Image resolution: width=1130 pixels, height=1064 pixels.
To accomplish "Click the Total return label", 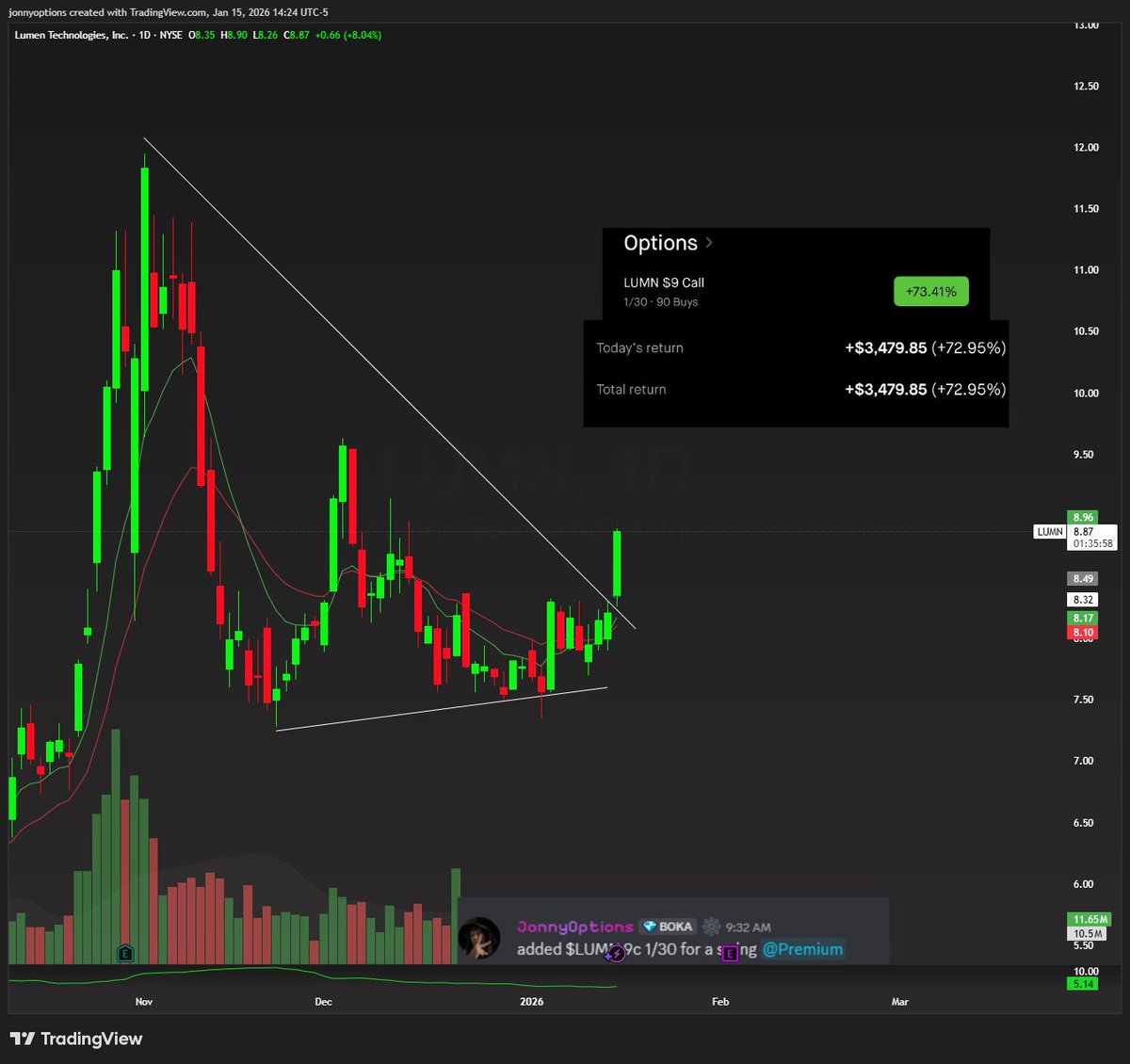I will point(631,389).
